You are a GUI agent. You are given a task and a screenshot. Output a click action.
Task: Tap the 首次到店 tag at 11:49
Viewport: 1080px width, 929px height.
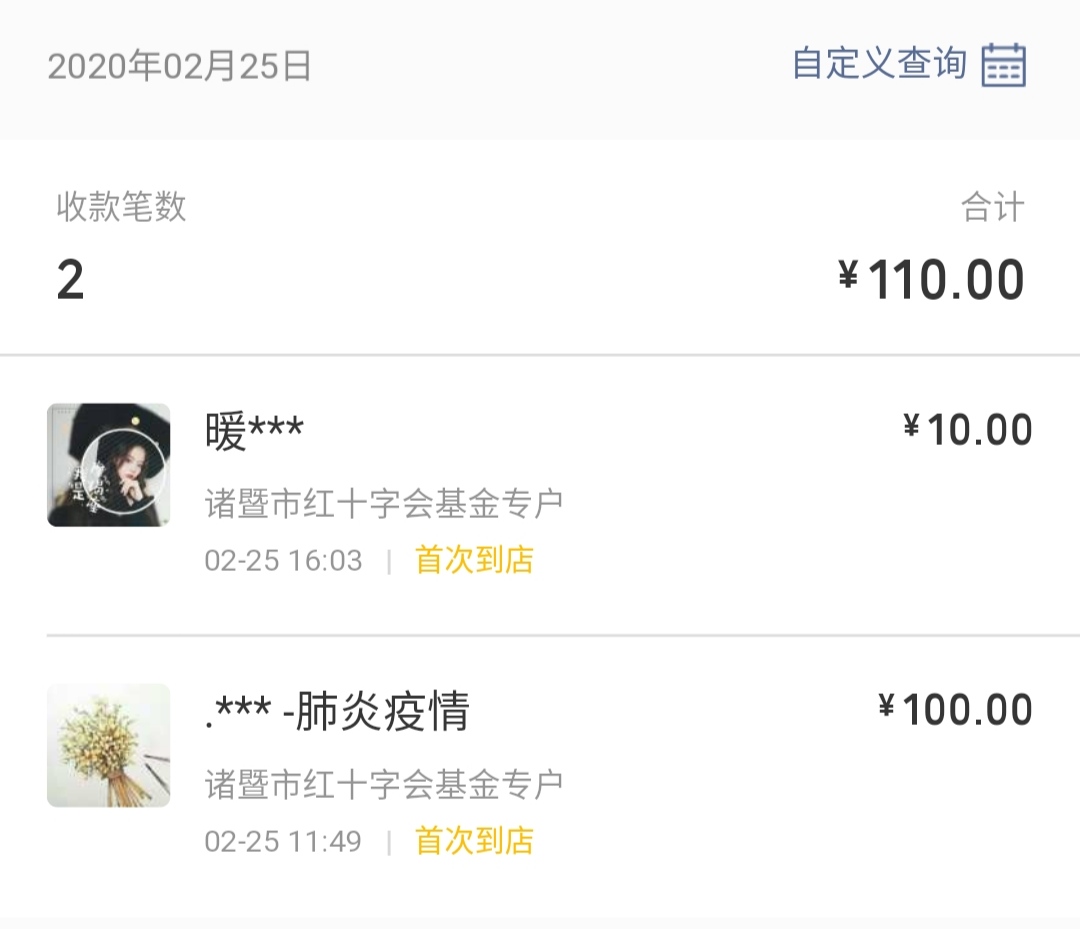(x=474, y=841)
